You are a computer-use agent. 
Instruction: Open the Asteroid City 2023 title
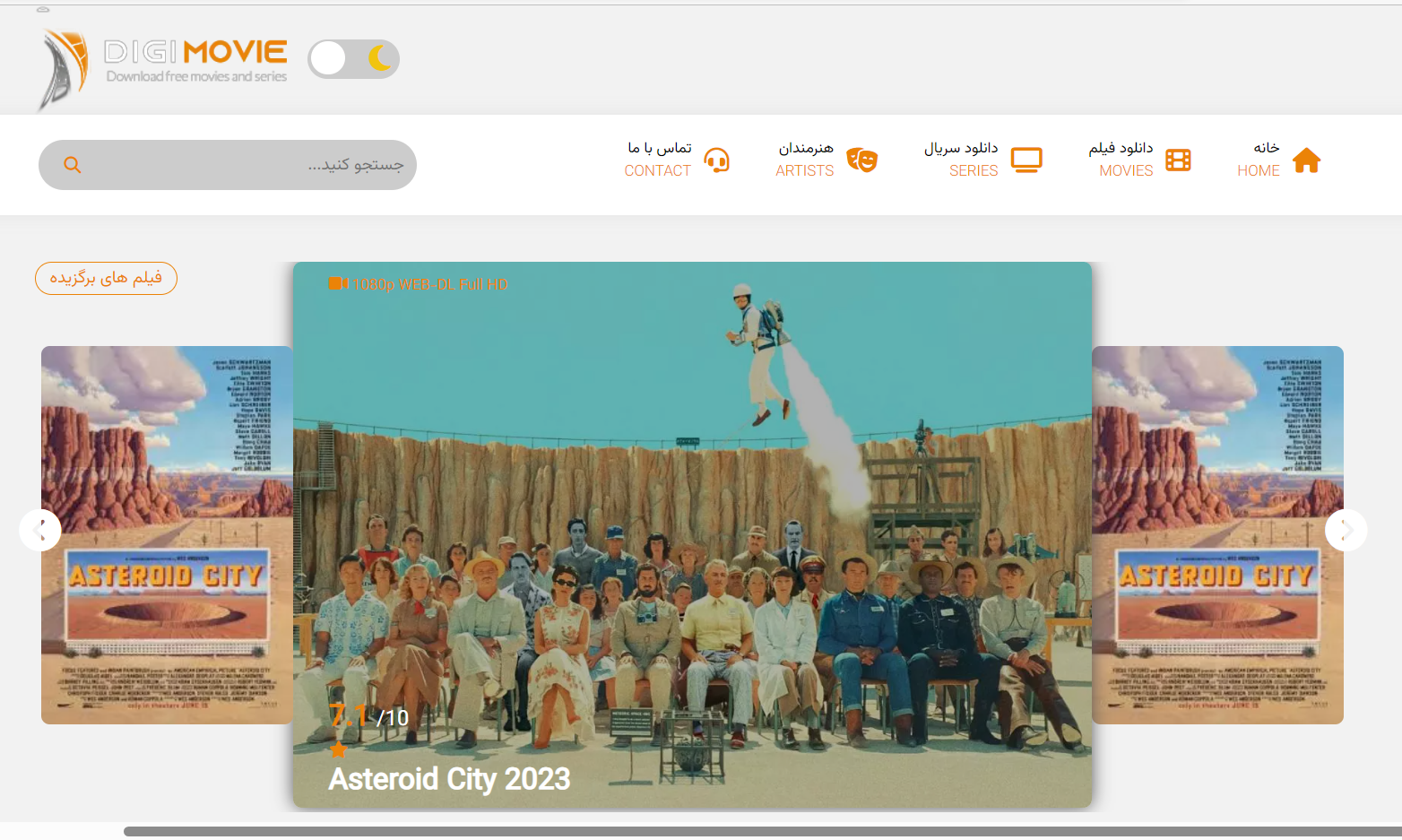(449, 779)
